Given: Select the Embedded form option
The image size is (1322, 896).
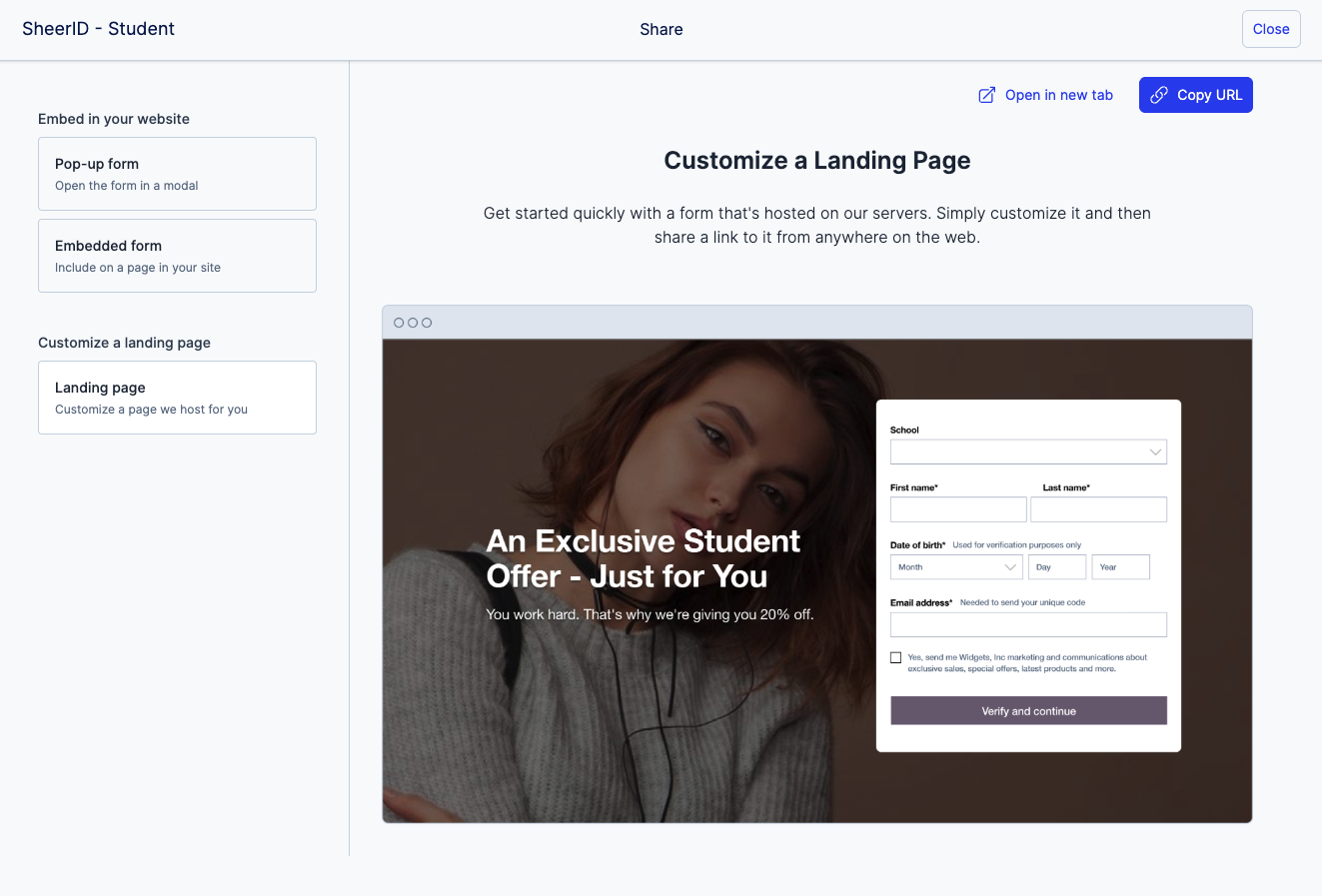Looking at the screenshot, I should point(177,256).
